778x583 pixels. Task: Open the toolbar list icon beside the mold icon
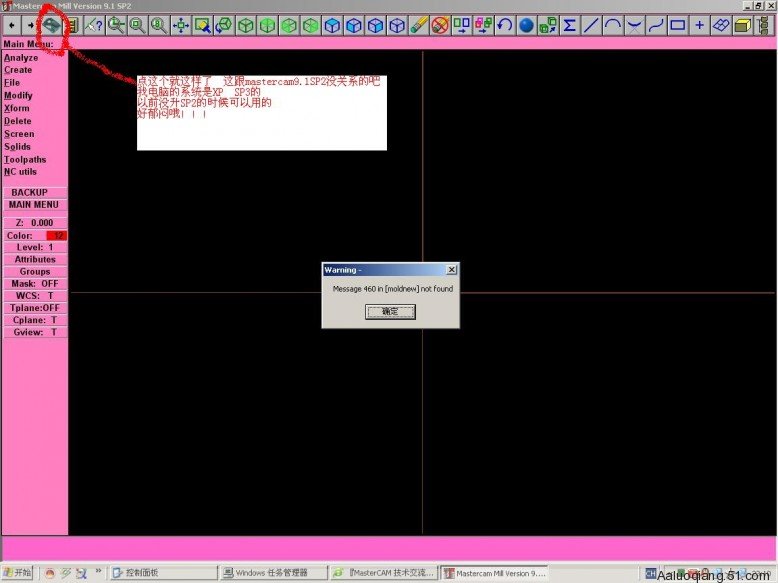click(73, 25)
